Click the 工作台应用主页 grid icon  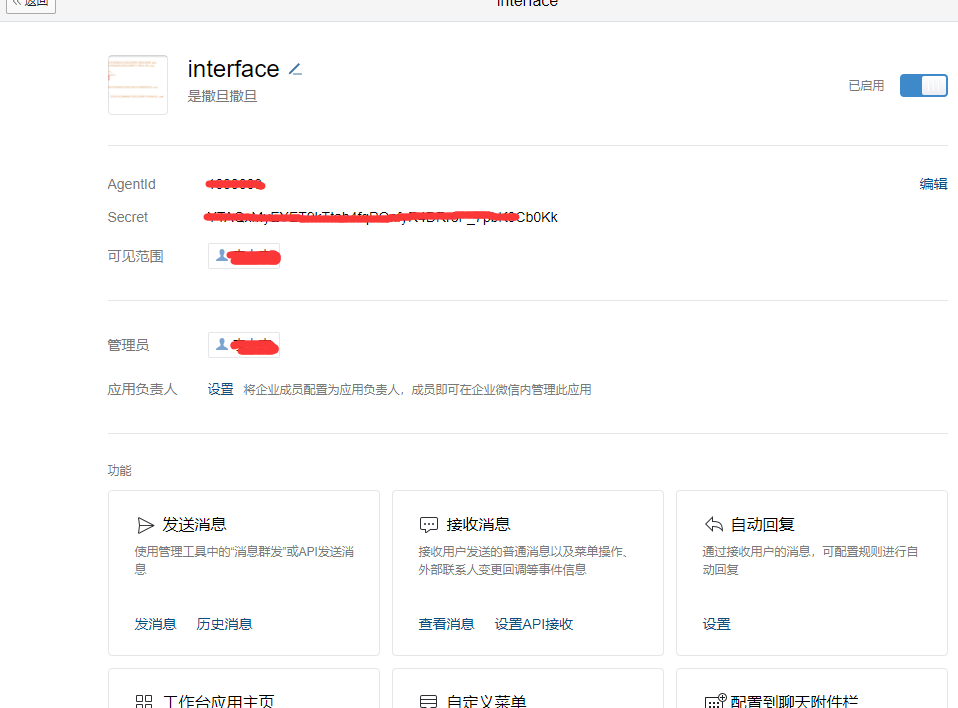point(144,701)
